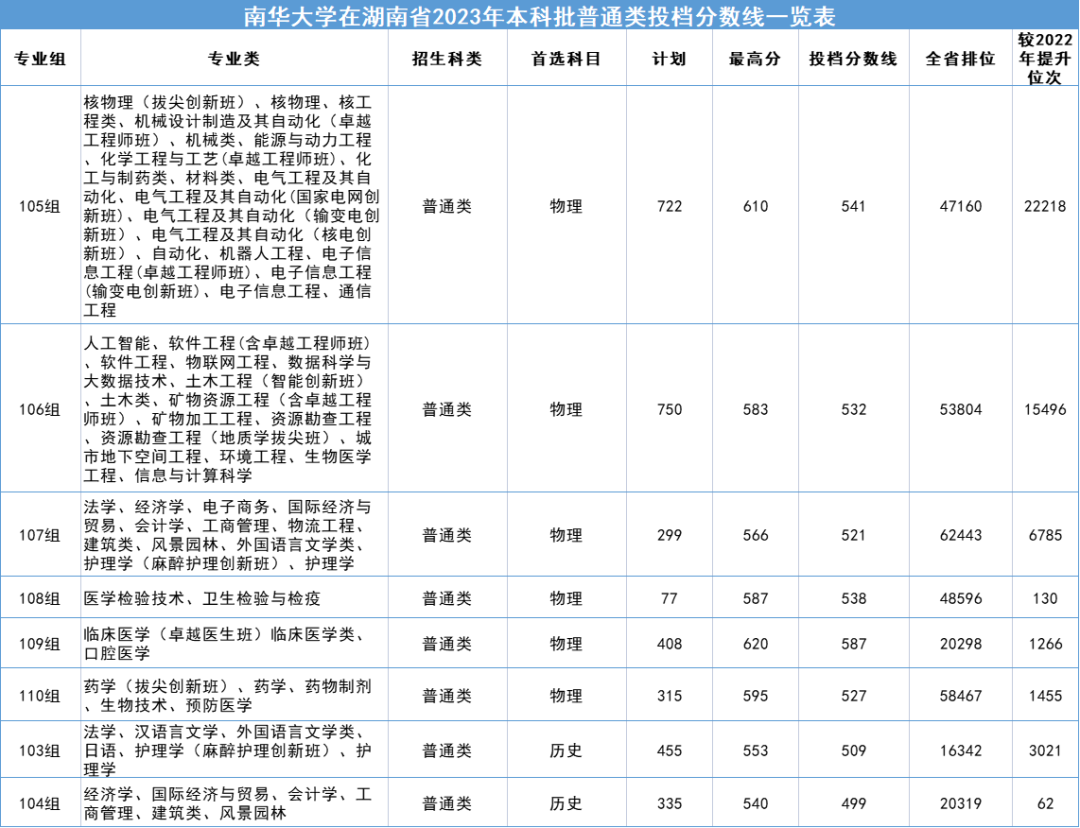Select the 全省排位 value 47160 cell

click(956, 205)
